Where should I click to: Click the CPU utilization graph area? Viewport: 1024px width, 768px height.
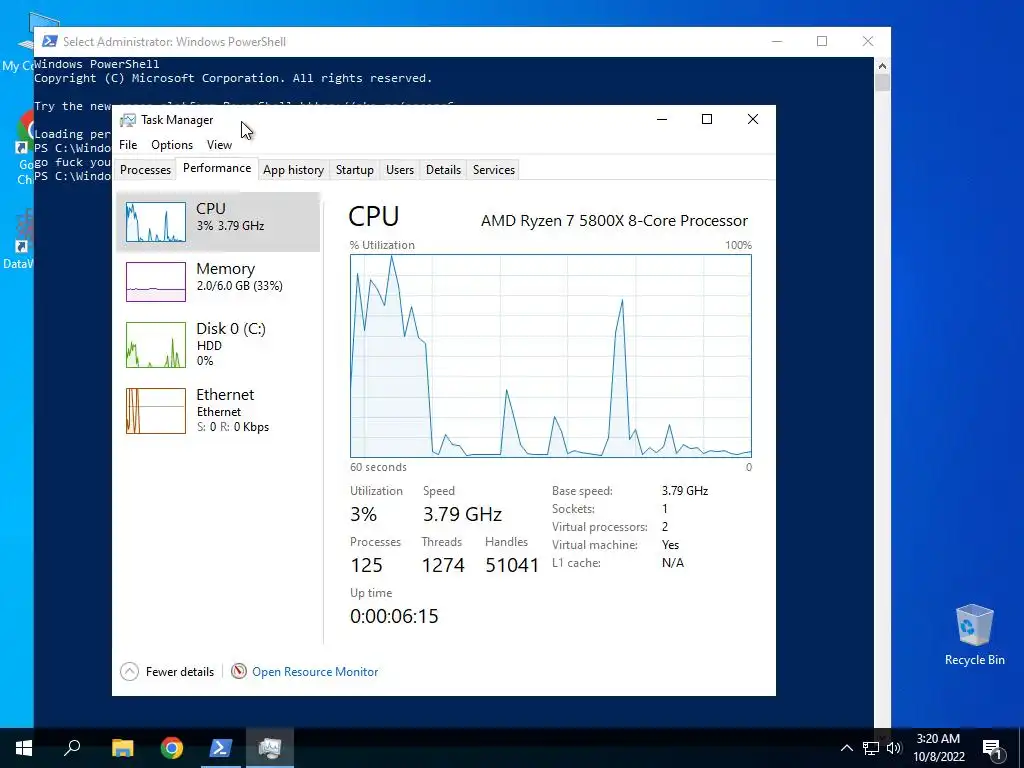(551, 356)
